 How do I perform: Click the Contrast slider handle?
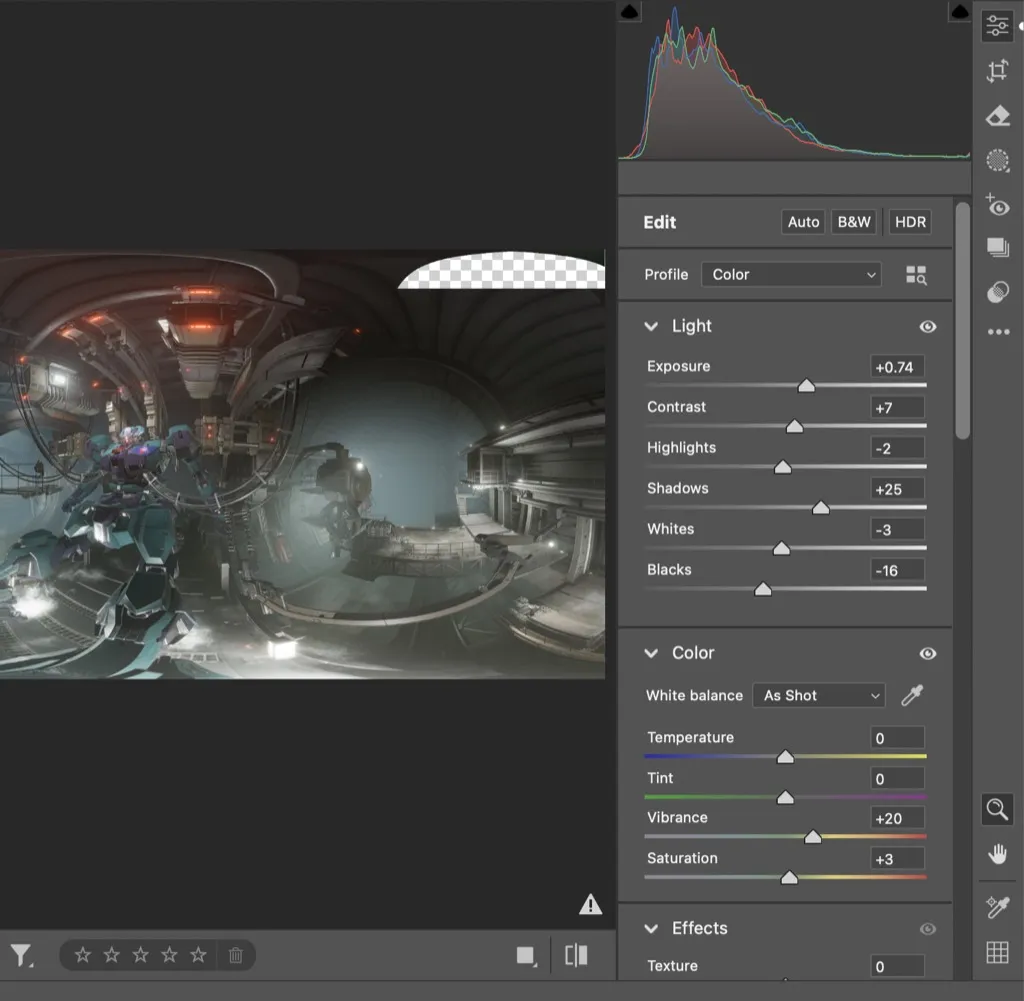coord(794,426)
